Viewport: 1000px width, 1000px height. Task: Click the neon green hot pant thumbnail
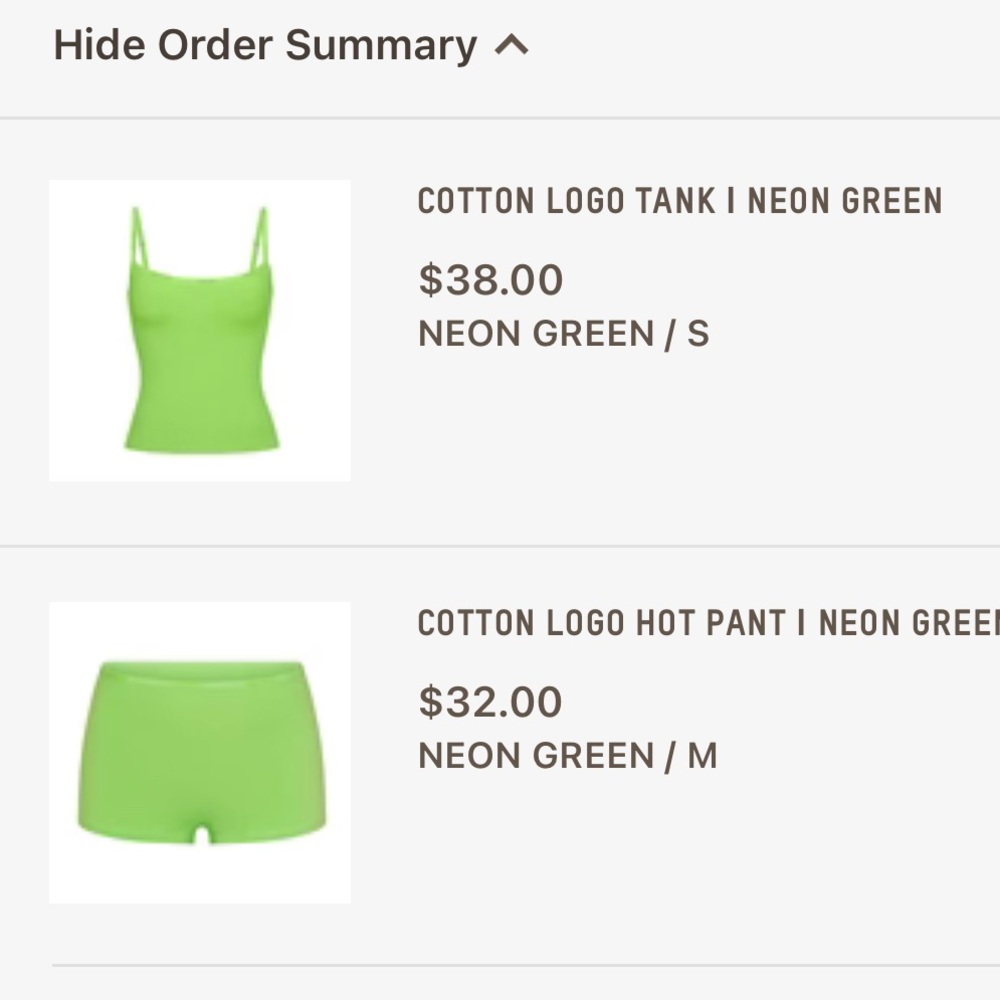click(x=199, y=751)
